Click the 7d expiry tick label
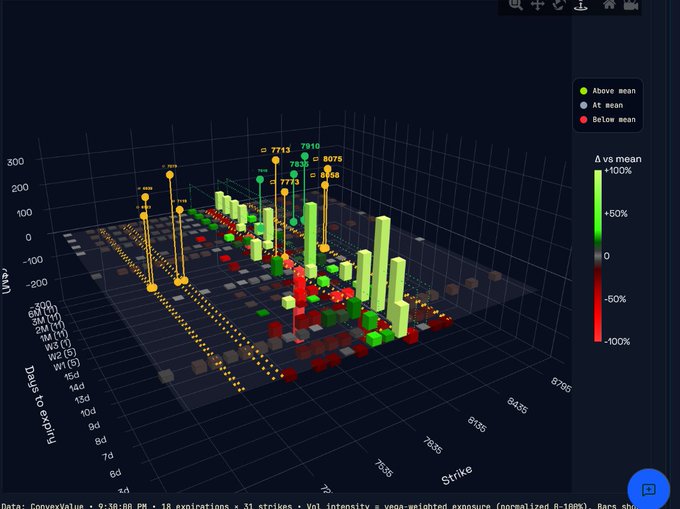This screenshot has height=509, width=680. [108, 456]
